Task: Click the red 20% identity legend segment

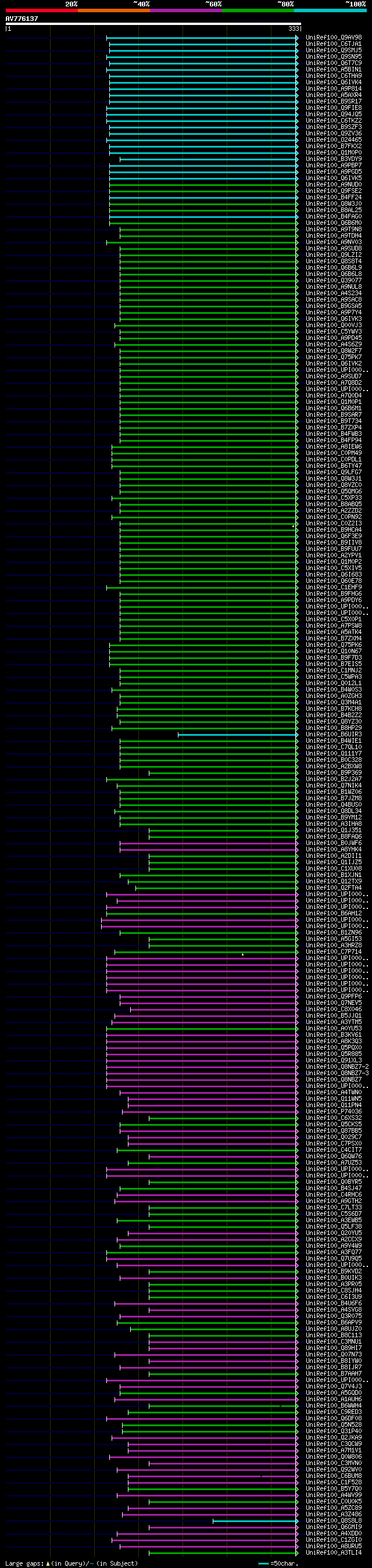Action: click(x=41, y=10)
